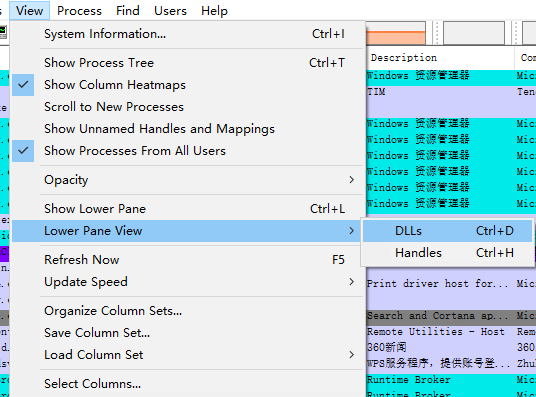The image size is (536, 397).
Task: Open Organize Column Sets dialog
Action: point(187,310)
